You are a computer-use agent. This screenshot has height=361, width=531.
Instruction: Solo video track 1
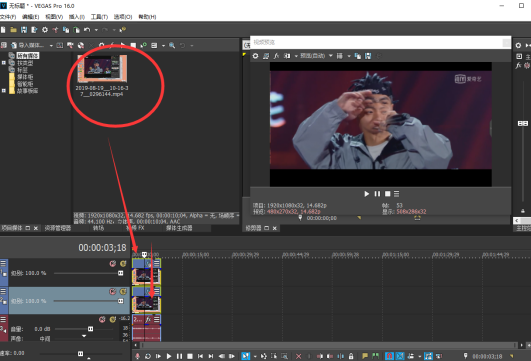click(x=123, y=263)
